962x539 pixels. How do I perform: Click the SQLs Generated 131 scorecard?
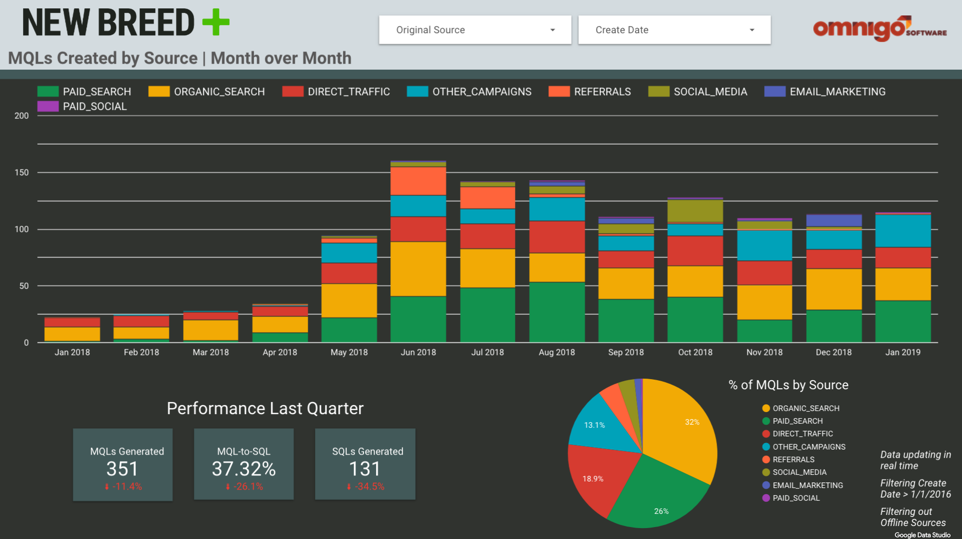coord(365,465)
